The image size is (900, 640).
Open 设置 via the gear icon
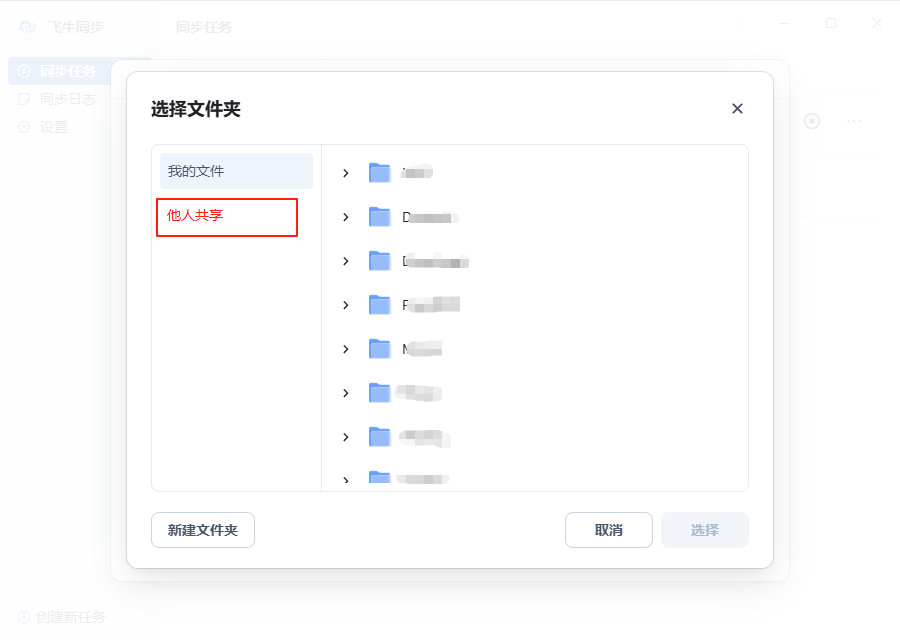point(24,127)
